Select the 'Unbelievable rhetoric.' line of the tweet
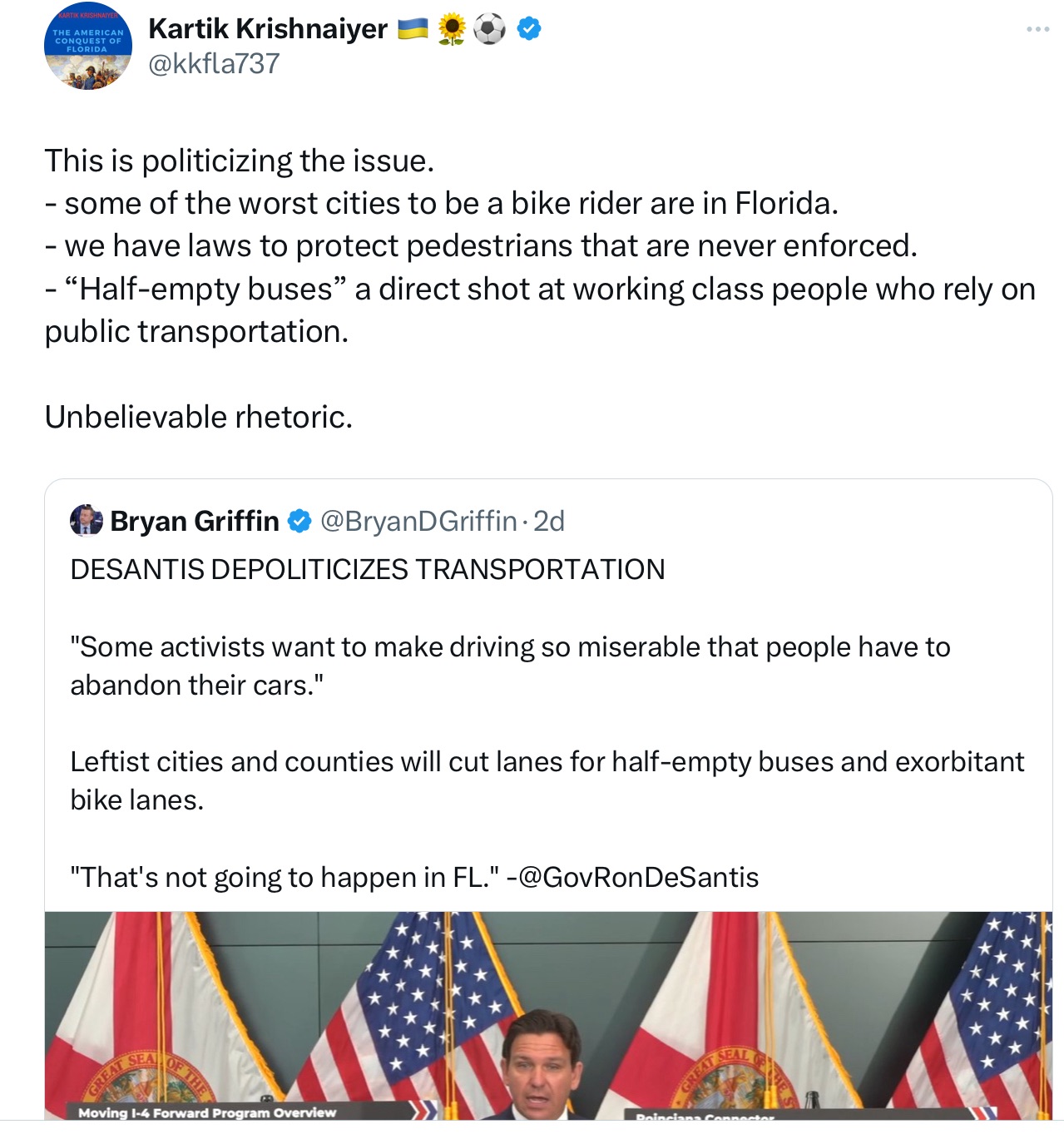The width and height of the screenshot is (1064, 1134). coord(199,417)
